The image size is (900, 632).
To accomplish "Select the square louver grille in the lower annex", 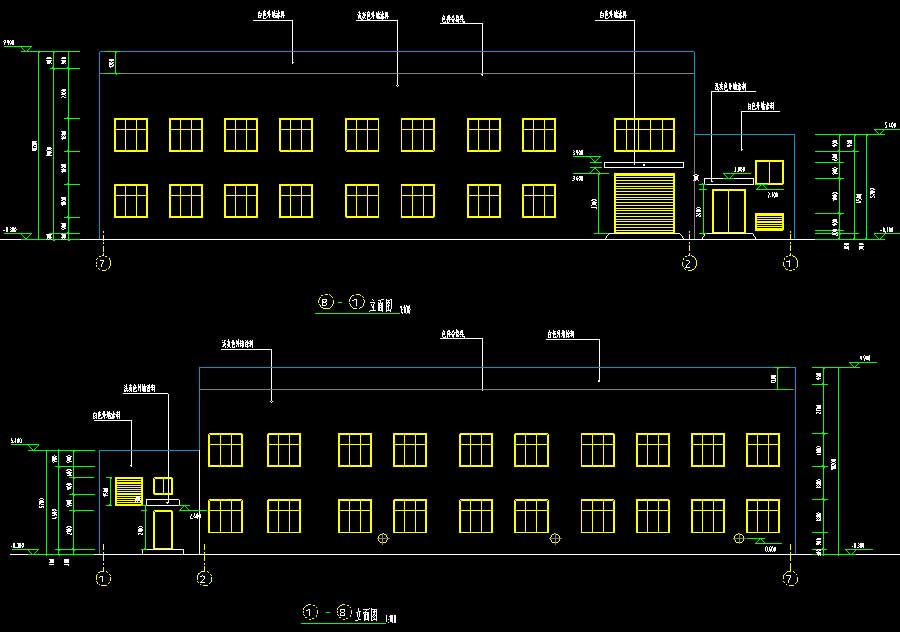I will [x=129, y=491].
